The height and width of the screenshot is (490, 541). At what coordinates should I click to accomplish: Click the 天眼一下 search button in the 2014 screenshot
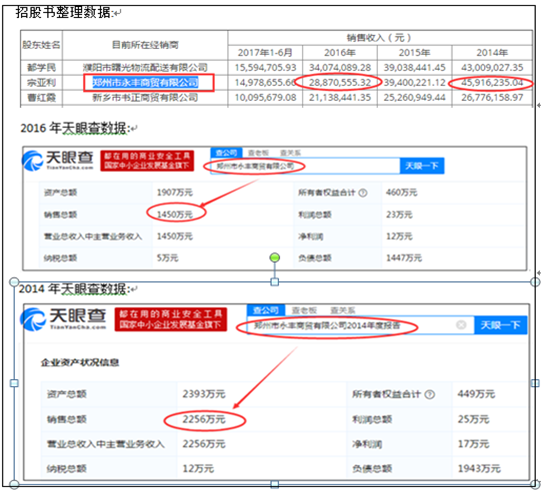click(x=501, y=325)
